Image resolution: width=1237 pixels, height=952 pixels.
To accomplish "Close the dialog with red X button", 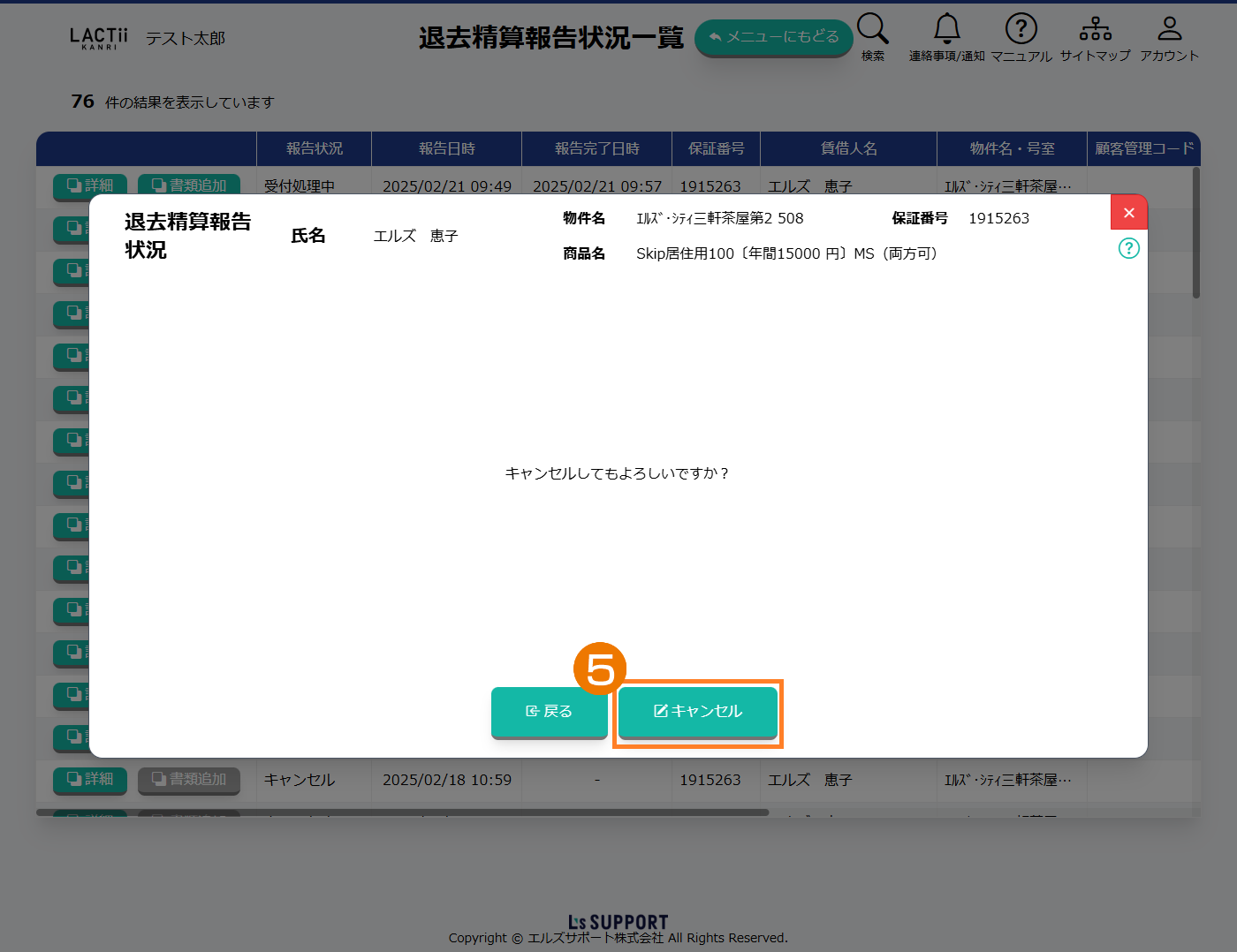I will coord(1128,213).
